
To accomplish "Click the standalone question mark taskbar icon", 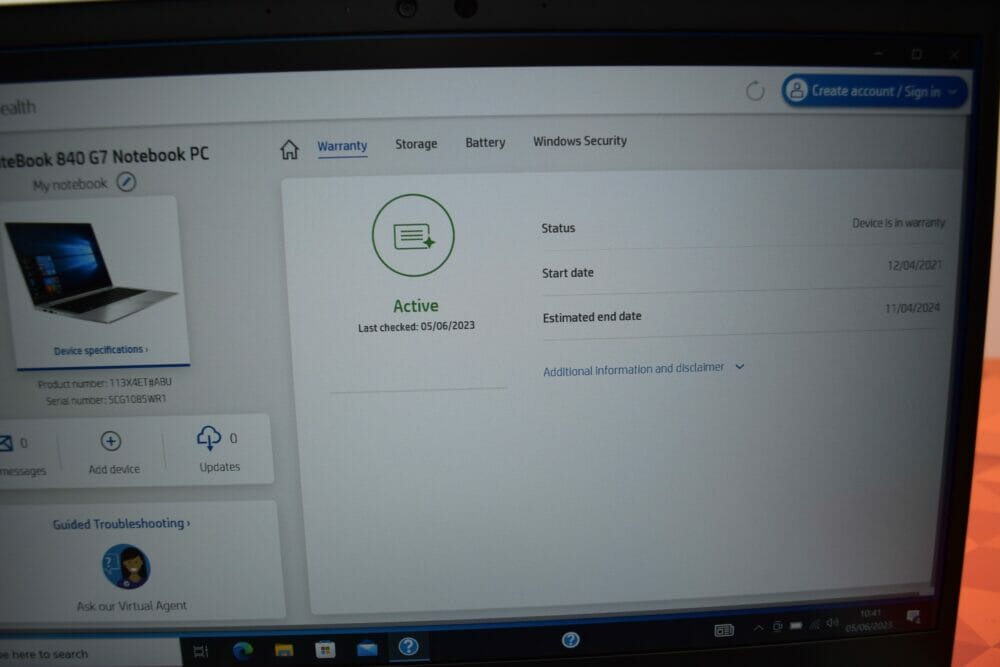I will tap(571, 640).
